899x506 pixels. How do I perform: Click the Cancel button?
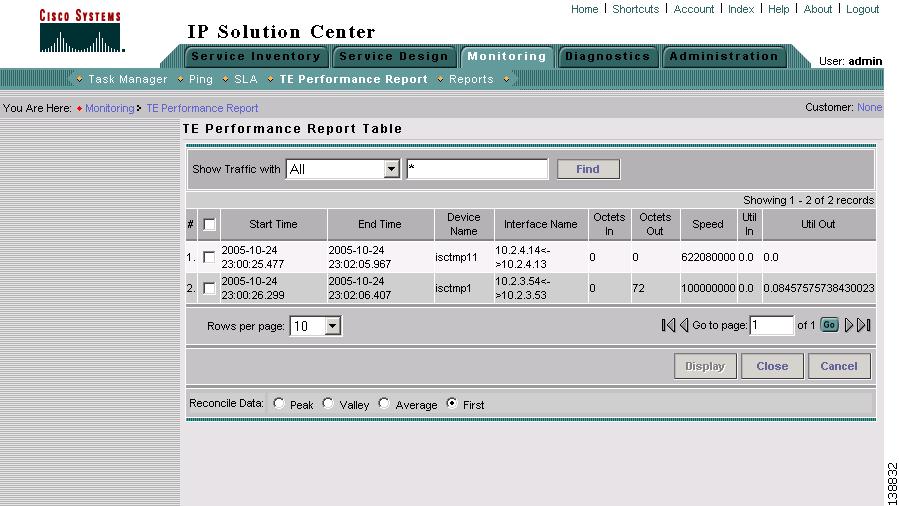tap(839, 366)
